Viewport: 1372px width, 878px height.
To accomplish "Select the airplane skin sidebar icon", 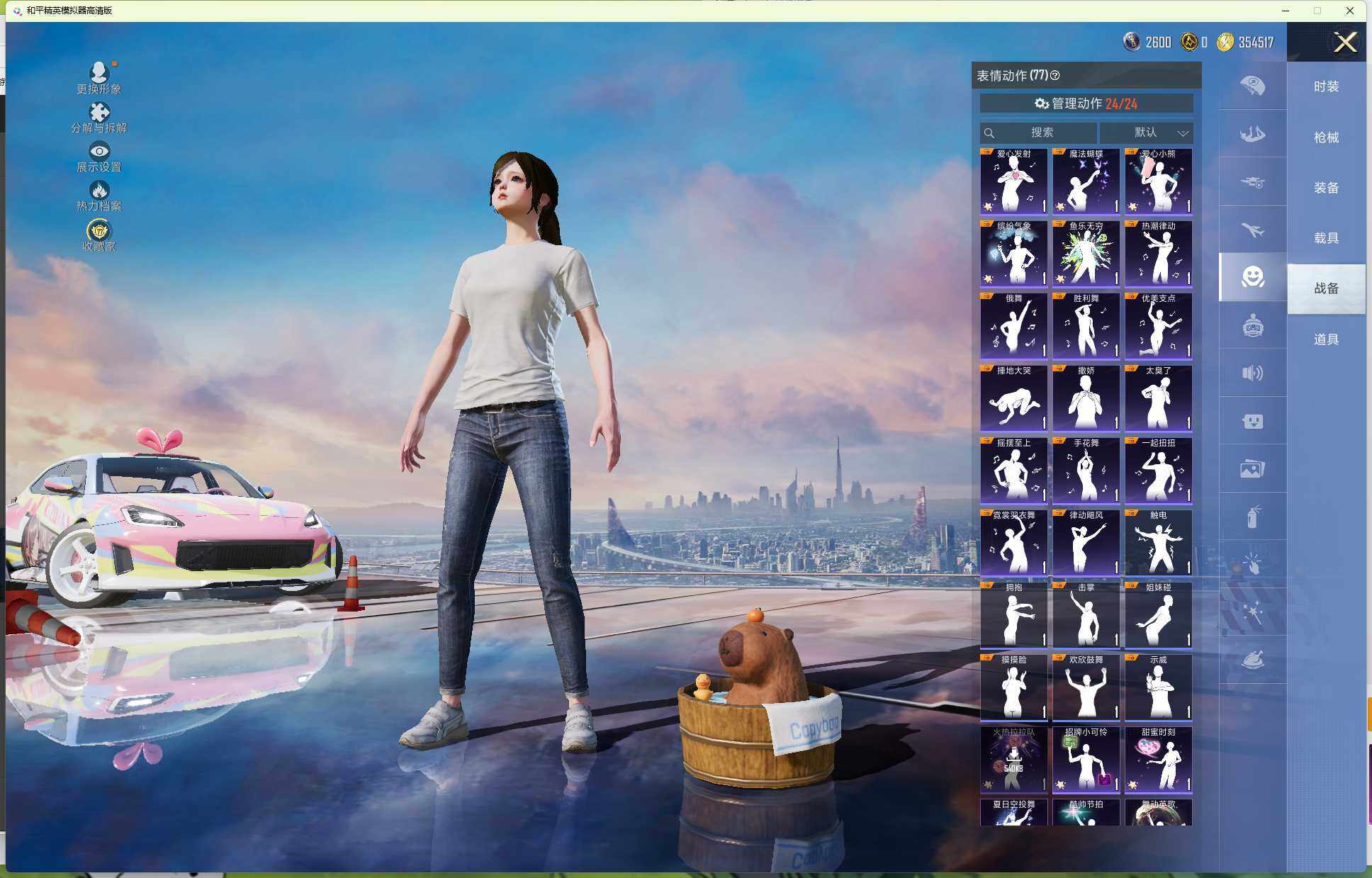I will 1252,230.
